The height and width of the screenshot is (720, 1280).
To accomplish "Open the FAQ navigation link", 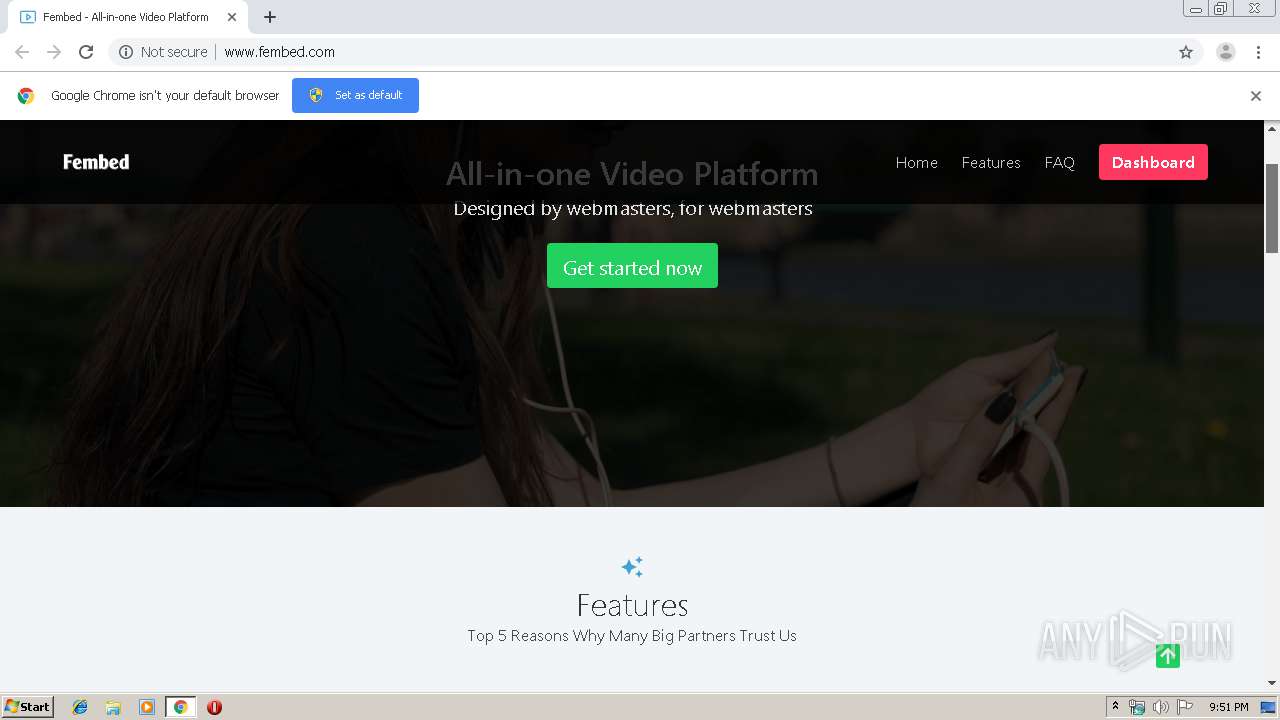I will (1059, 162).
